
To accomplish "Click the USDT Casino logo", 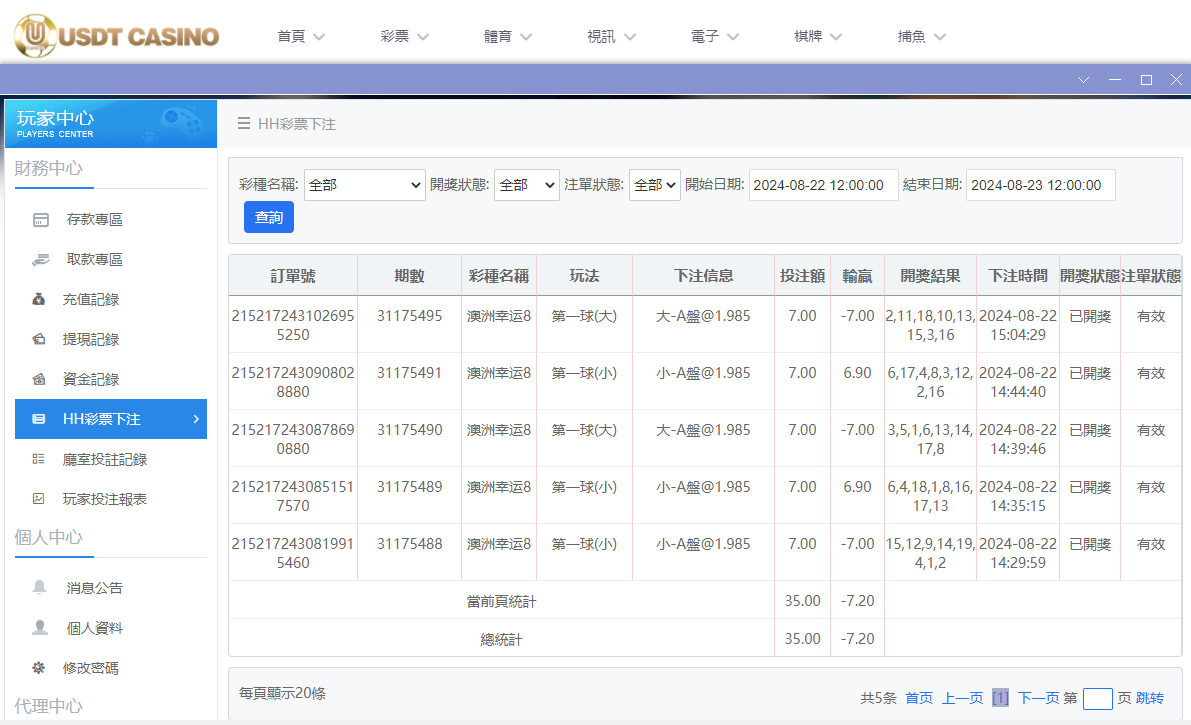I will [113, 36].
